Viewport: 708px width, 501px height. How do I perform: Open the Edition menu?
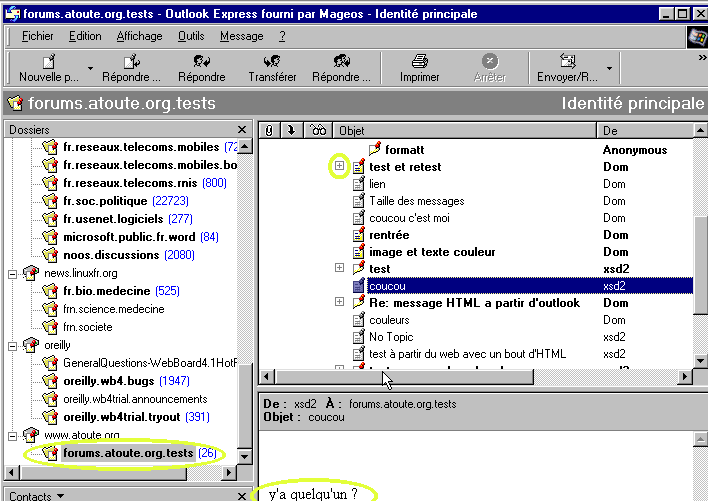point(85,36)
